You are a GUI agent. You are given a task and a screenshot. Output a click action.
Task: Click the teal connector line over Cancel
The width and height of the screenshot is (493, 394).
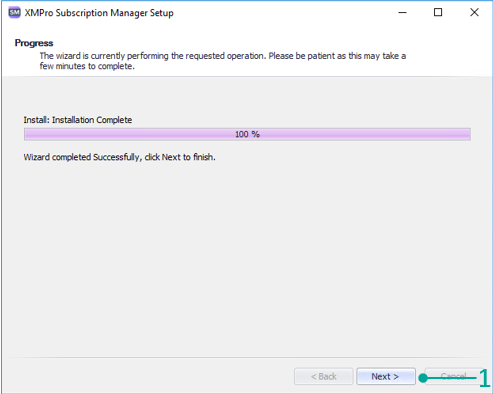click(x=452, y=378)
